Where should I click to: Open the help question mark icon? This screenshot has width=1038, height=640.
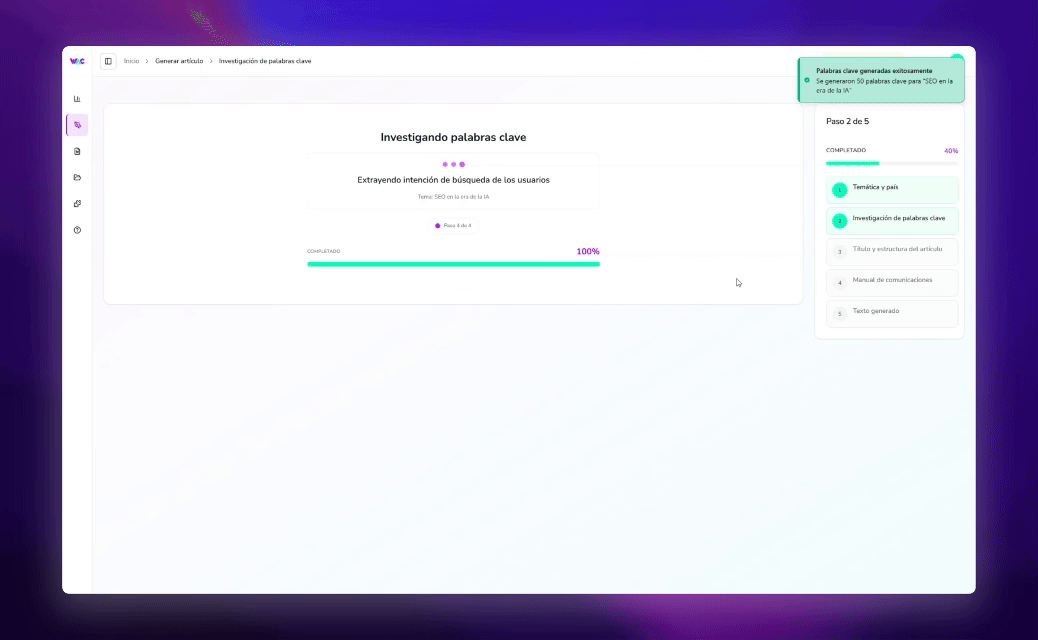point(77,230)
